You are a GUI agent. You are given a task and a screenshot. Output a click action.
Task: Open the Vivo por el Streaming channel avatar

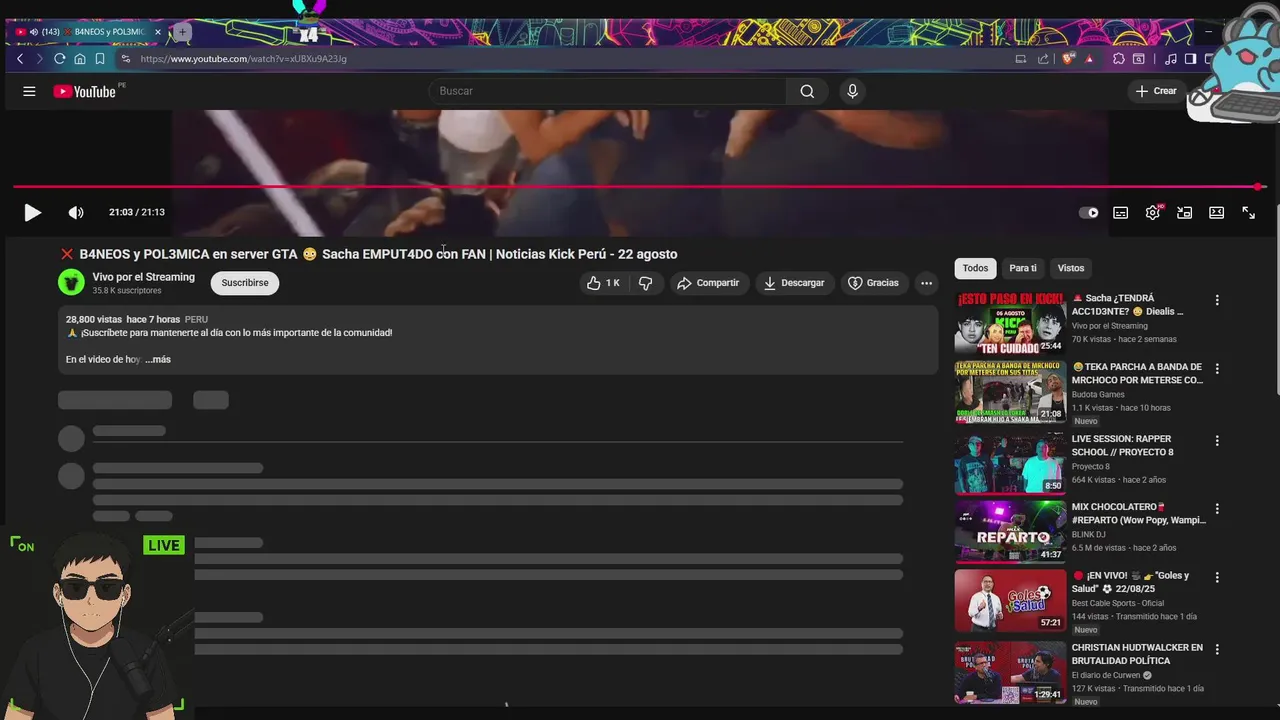coord(71,283)
